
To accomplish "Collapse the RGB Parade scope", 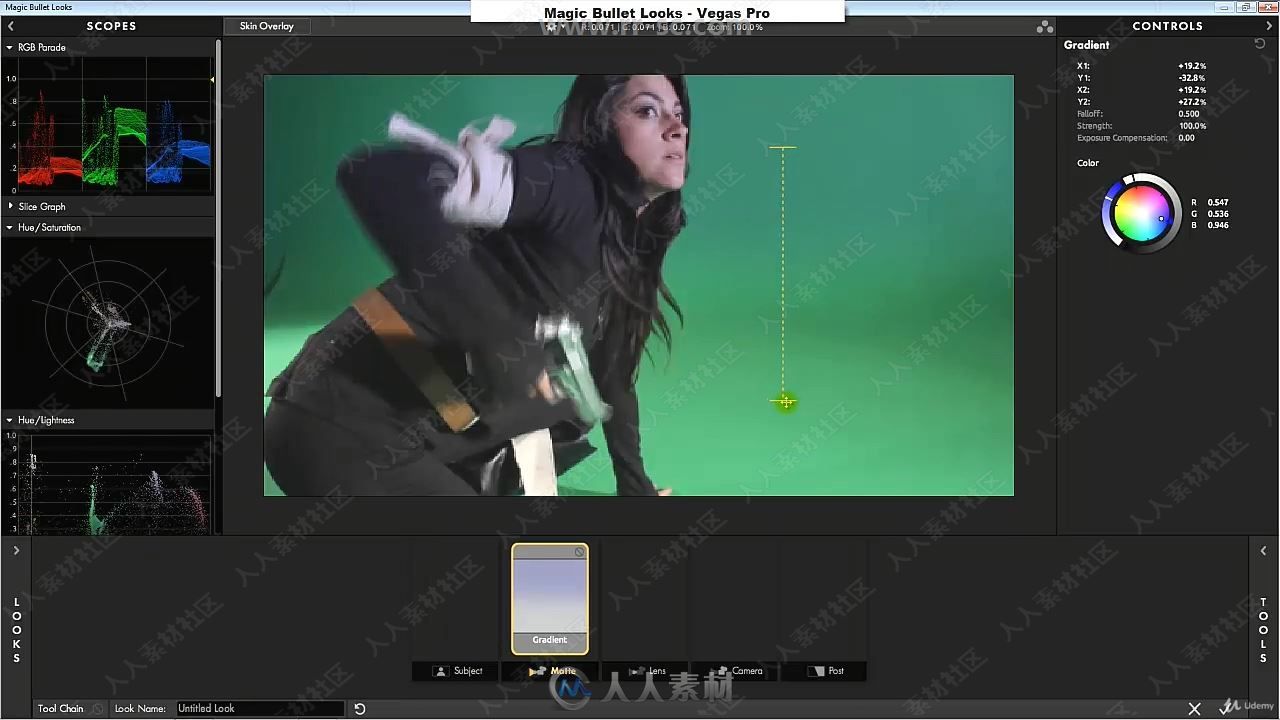I will [10, 48].
